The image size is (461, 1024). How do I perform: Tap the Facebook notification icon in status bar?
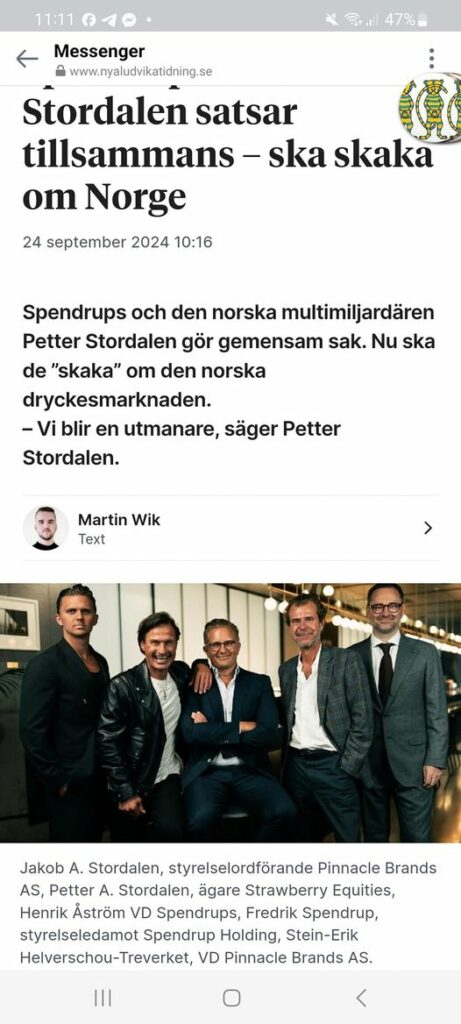click(89, 20)
